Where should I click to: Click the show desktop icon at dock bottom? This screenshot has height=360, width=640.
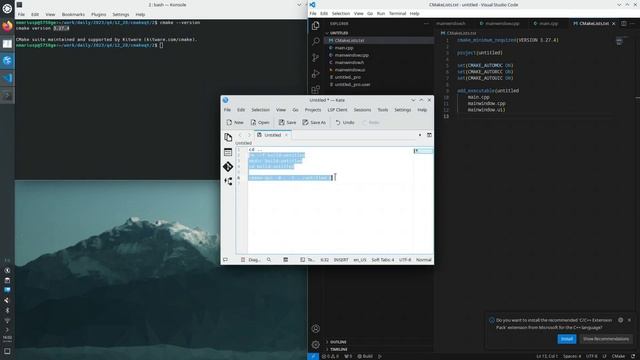point(7,351)
